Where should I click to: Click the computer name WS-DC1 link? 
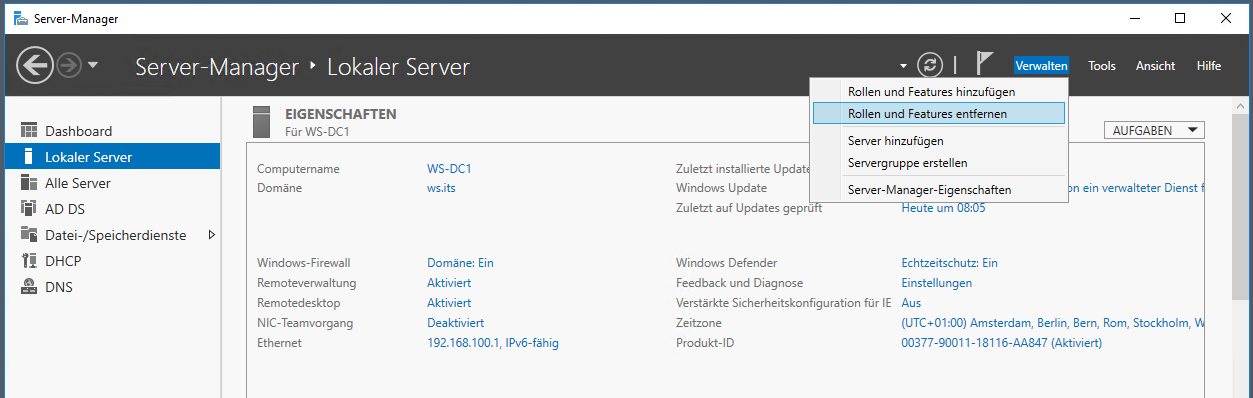(449, 169)
